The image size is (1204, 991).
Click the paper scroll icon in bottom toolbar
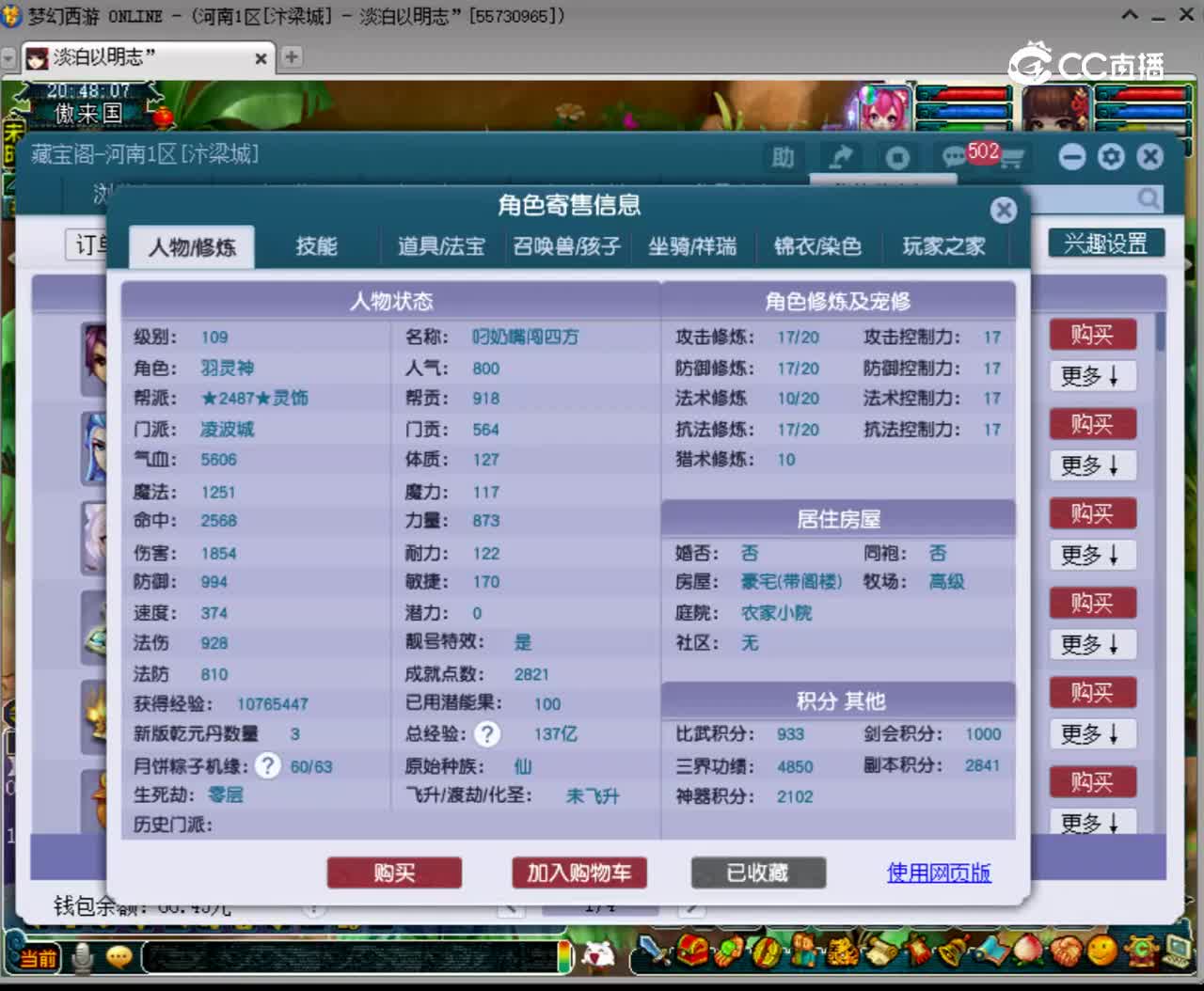(881, 952)
